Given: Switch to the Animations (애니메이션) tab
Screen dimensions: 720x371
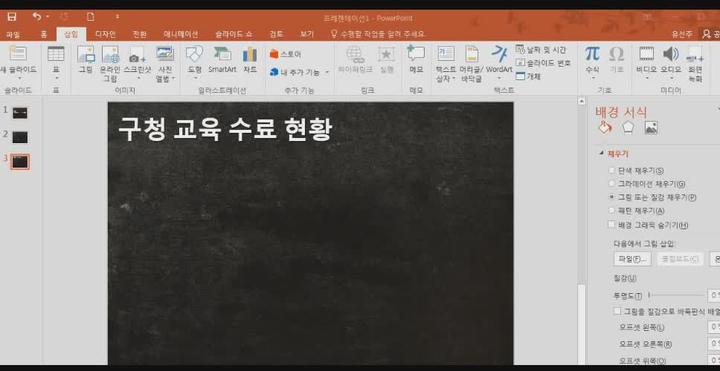Looking at the screenshot, I should (x=181, y=34).
